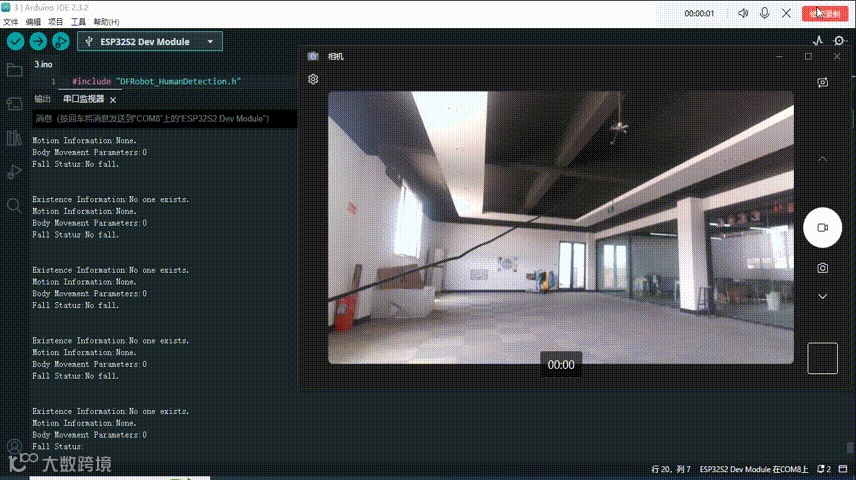Screen dimensions: 856x480
Task: Toggle recorder microphone icon
Action: [764, 13]
